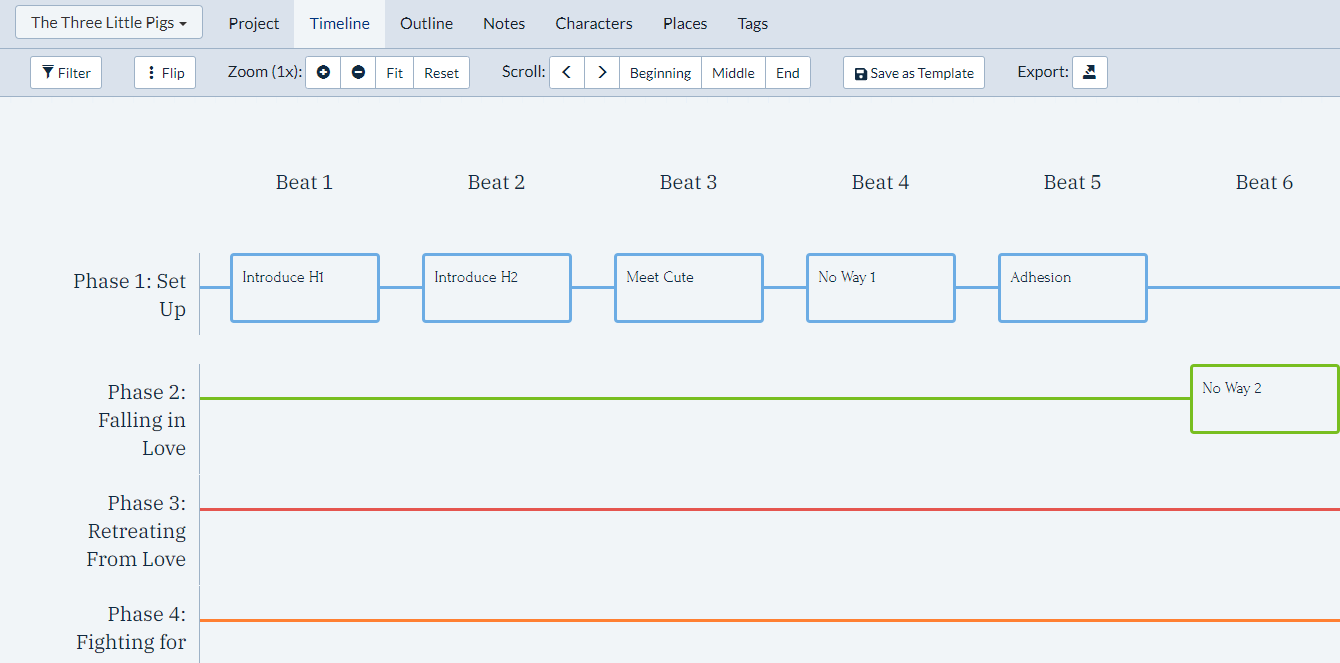Open the Meet Cute scene card
The height and width of the screenshot is (663, 1340).
point(688,288)
